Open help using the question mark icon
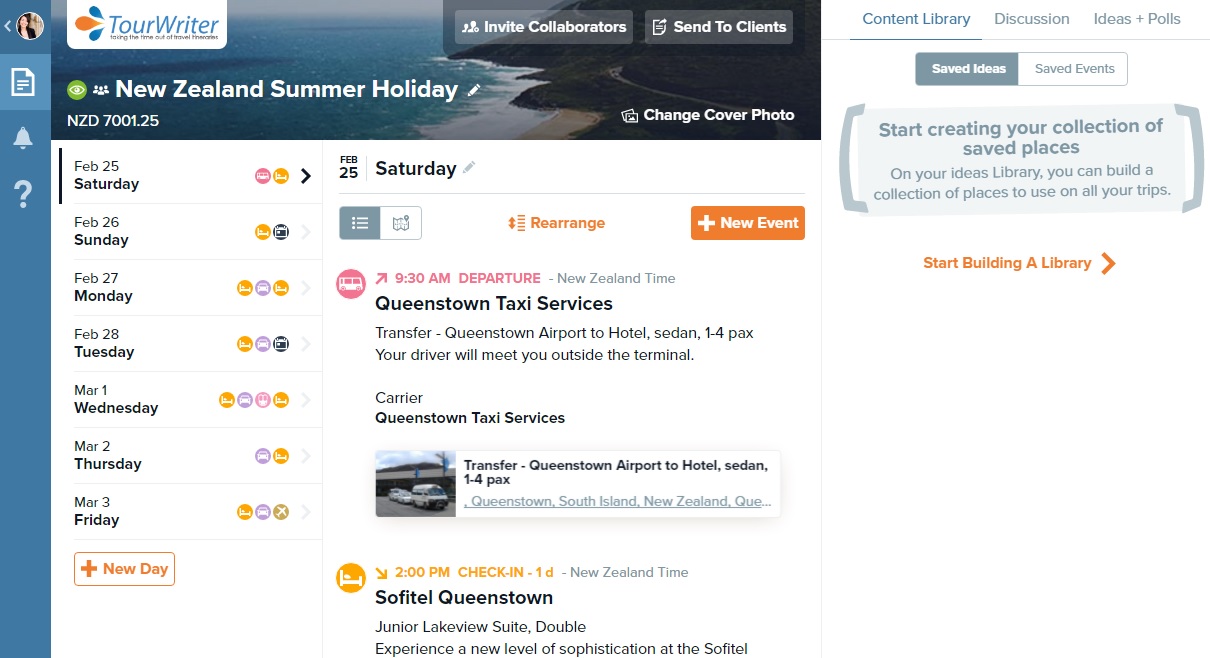1210x658 pixels. coord(25,194)
